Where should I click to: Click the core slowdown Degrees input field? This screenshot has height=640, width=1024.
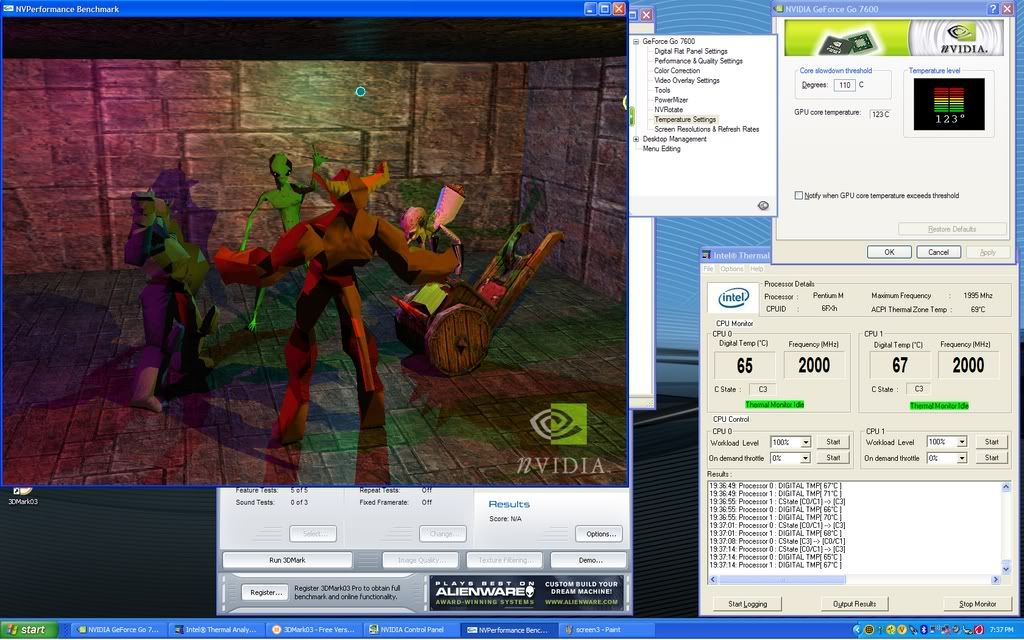(844, 86)
